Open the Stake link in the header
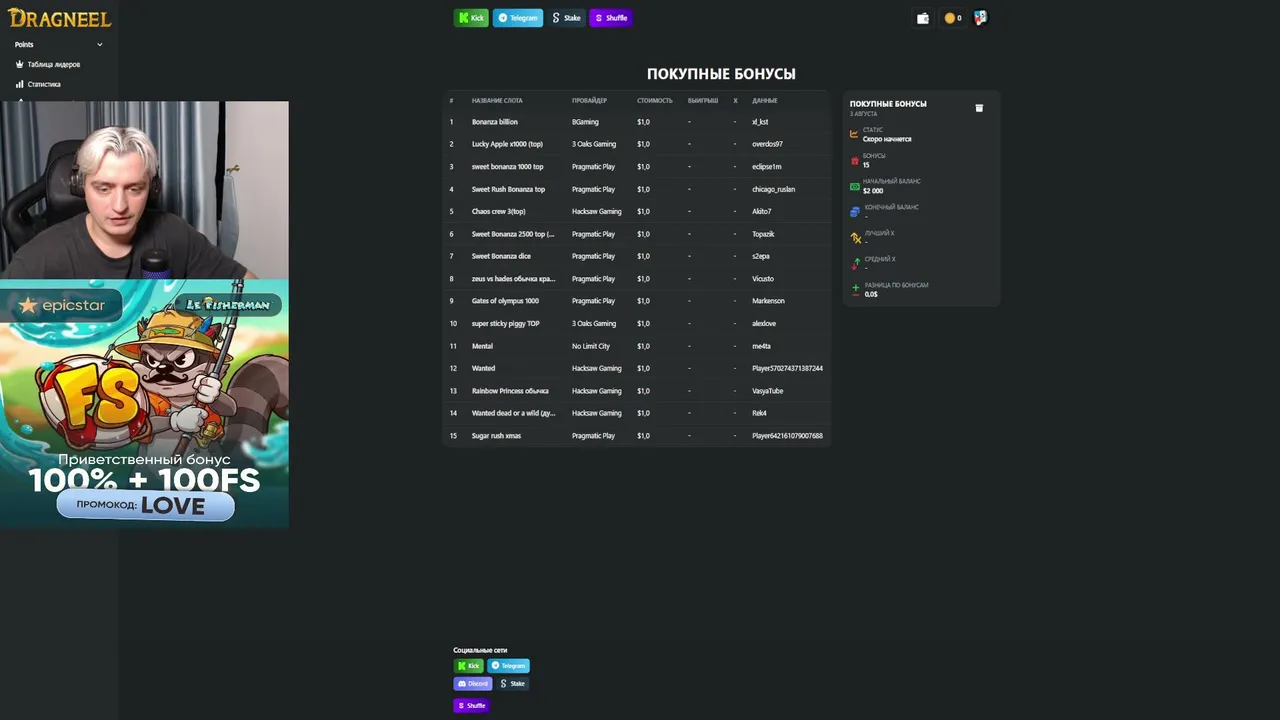Image resolution: width=1280 pixels, height=720 pixels. [x=566, y=18]
